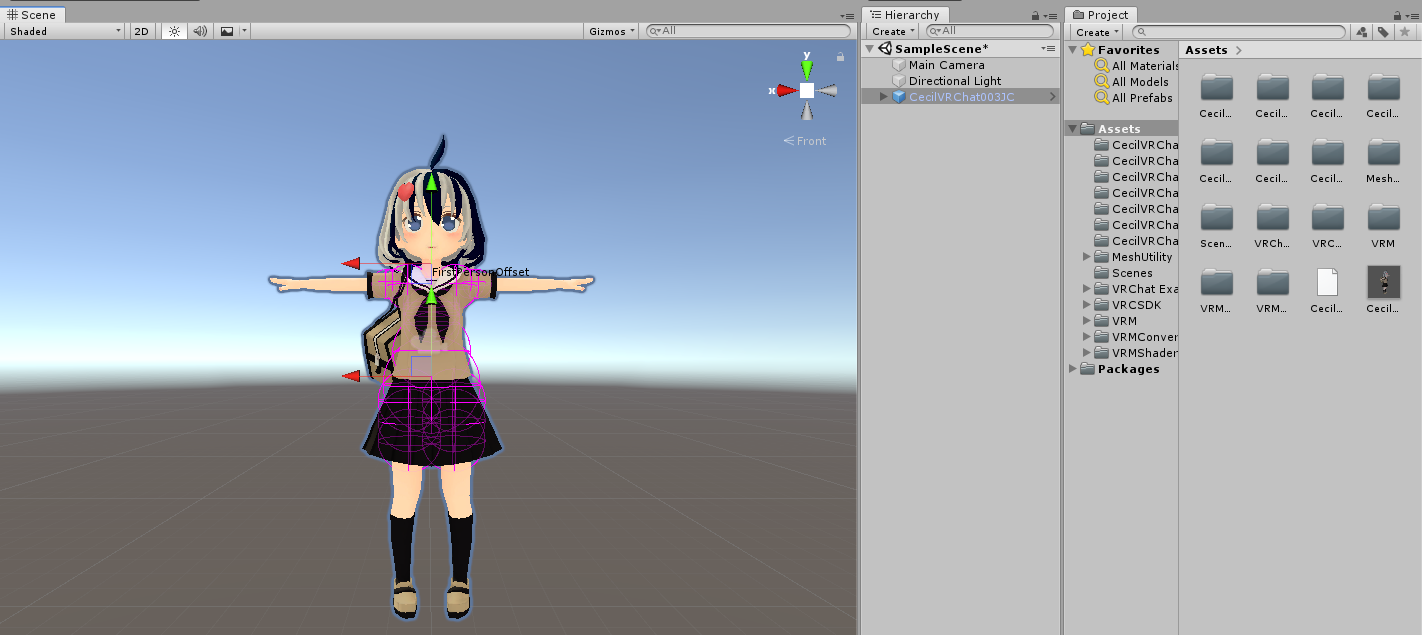Select the Scene tab
The width and height of the screenshot is (1422, 635).
tap(33, 15)
